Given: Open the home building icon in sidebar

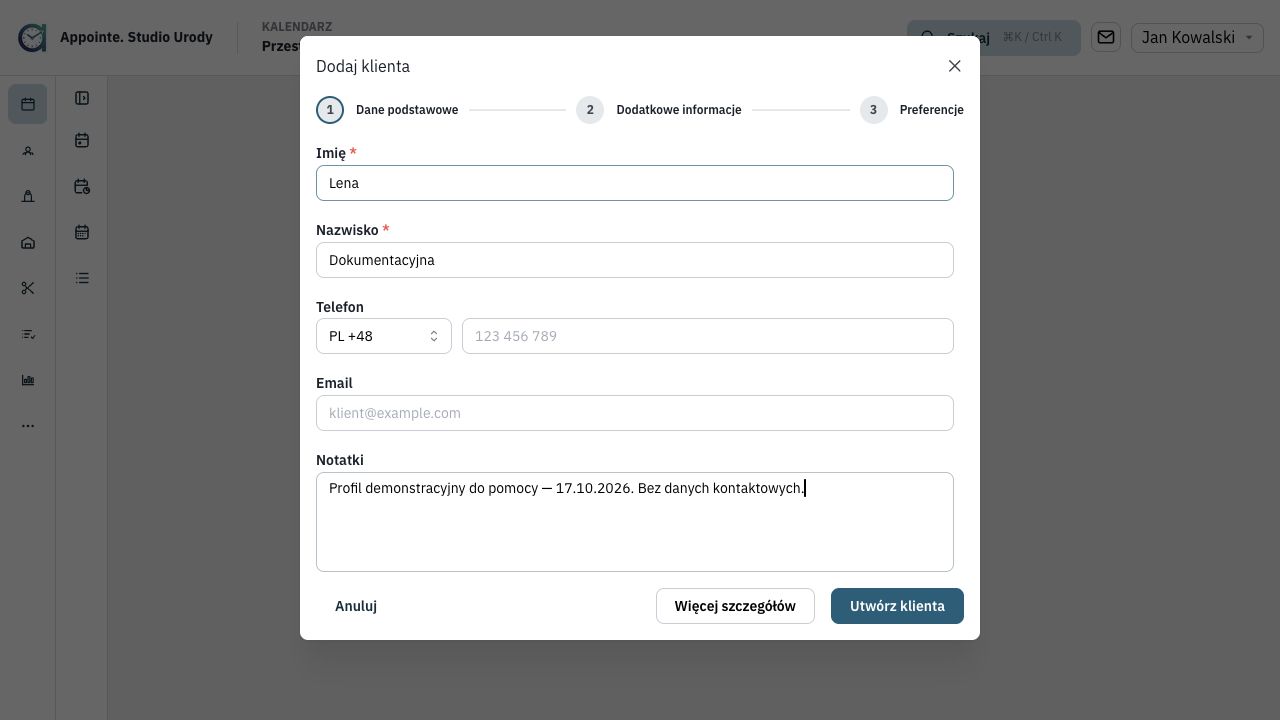Looking at the screenshot, I should 28,242.
